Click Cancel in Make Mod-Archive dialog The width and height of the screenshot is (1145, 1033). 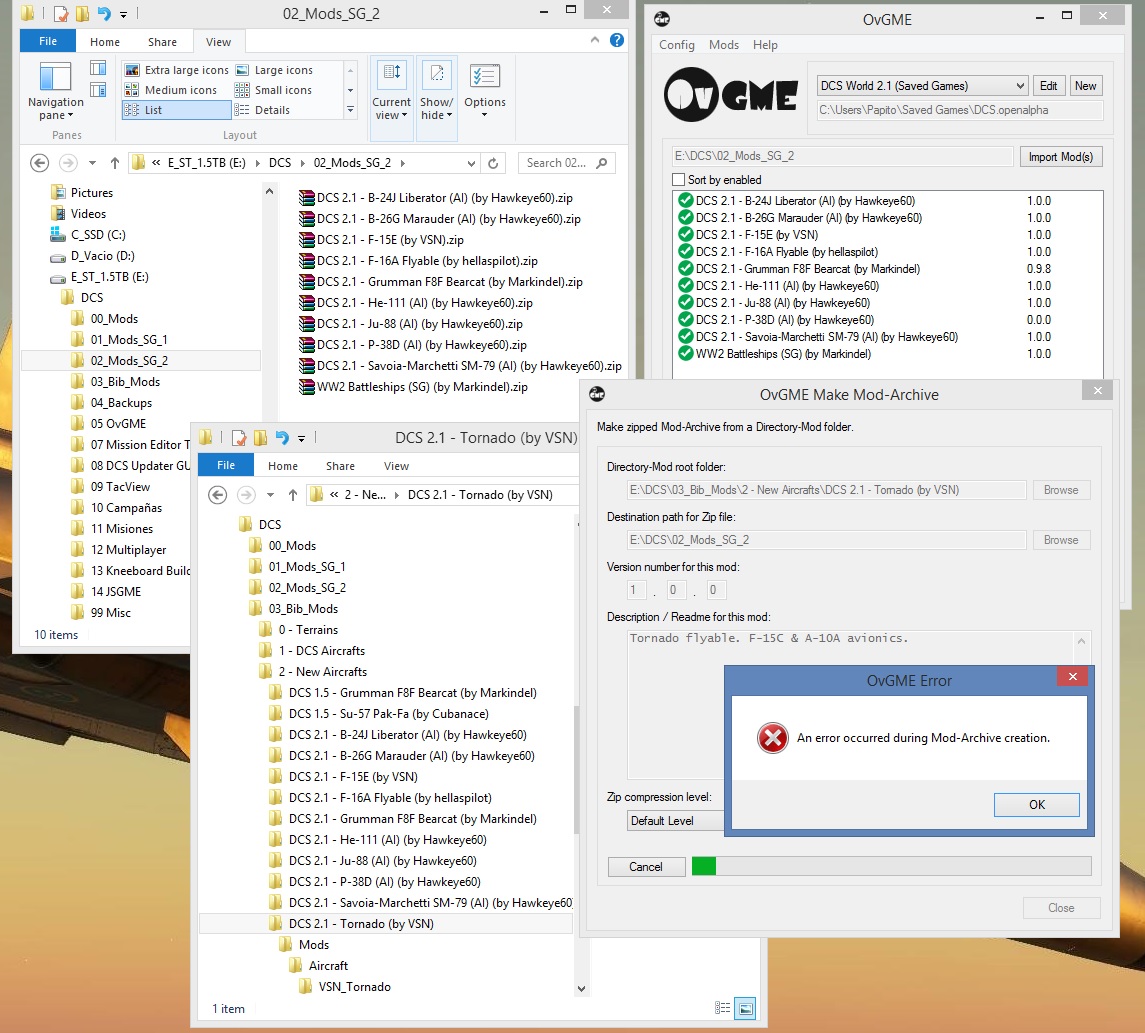point(646,867)
